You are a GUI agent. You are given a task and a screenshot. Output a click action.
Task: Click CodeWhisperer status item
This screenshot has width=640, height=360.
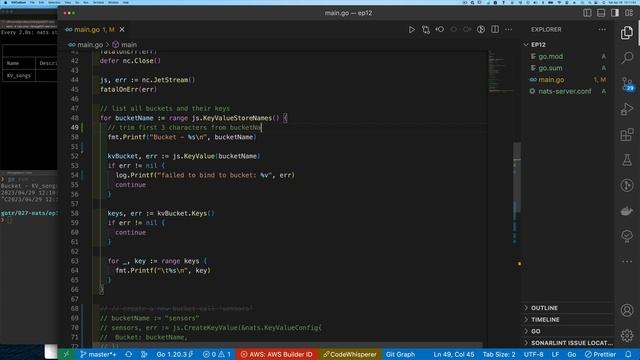click(x=350, y=354)
